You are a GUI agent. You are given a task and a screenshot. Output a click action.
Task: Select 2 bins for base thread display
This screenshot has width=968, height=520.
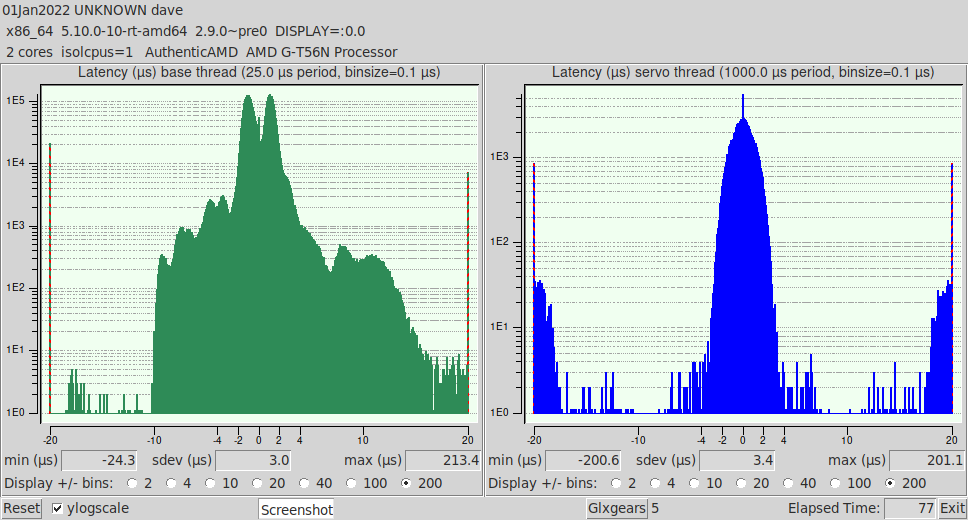click(131, 483)
